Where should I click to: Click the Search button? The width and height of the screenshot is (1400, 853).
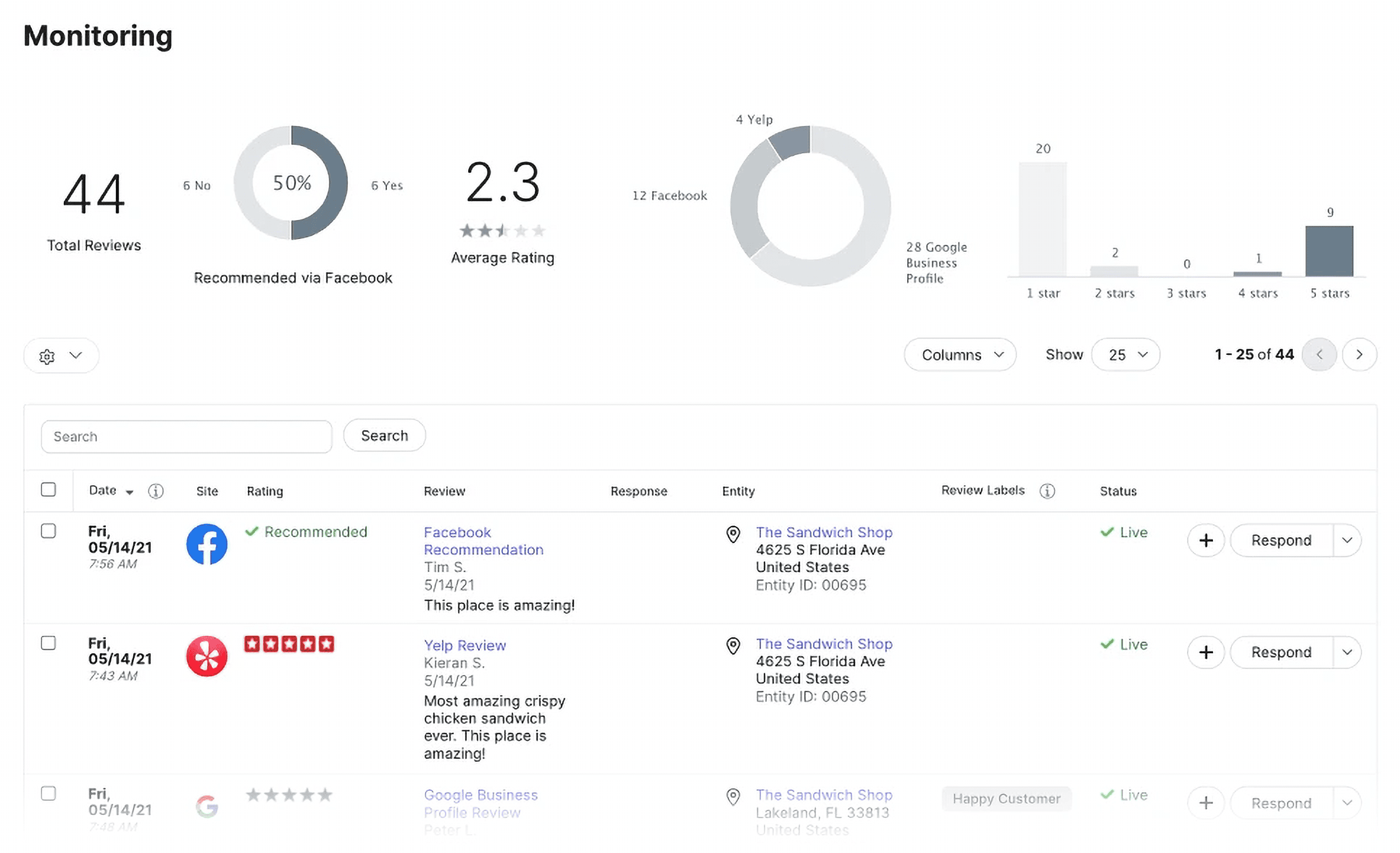[384, 435]
